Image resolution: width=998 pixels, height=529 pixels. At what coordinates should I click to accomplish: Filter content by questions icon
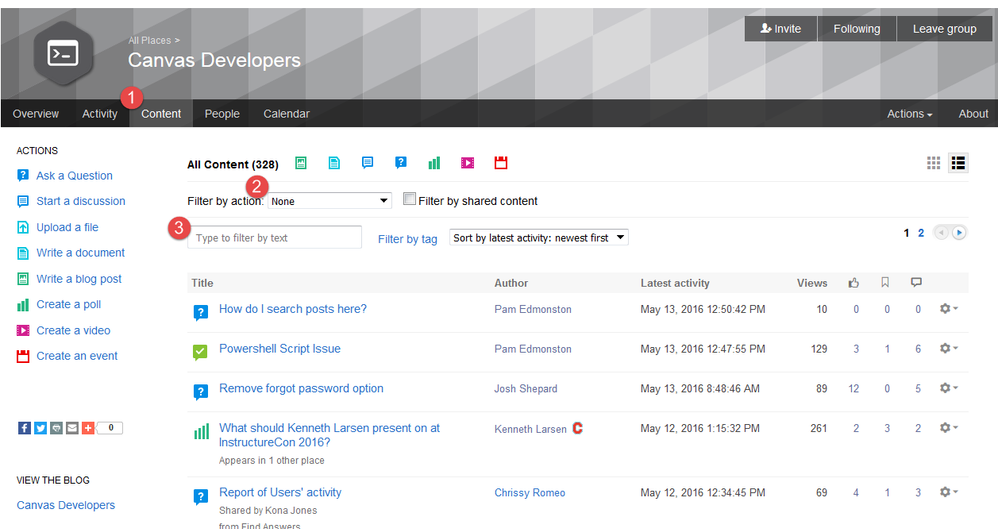click(401, 163)
